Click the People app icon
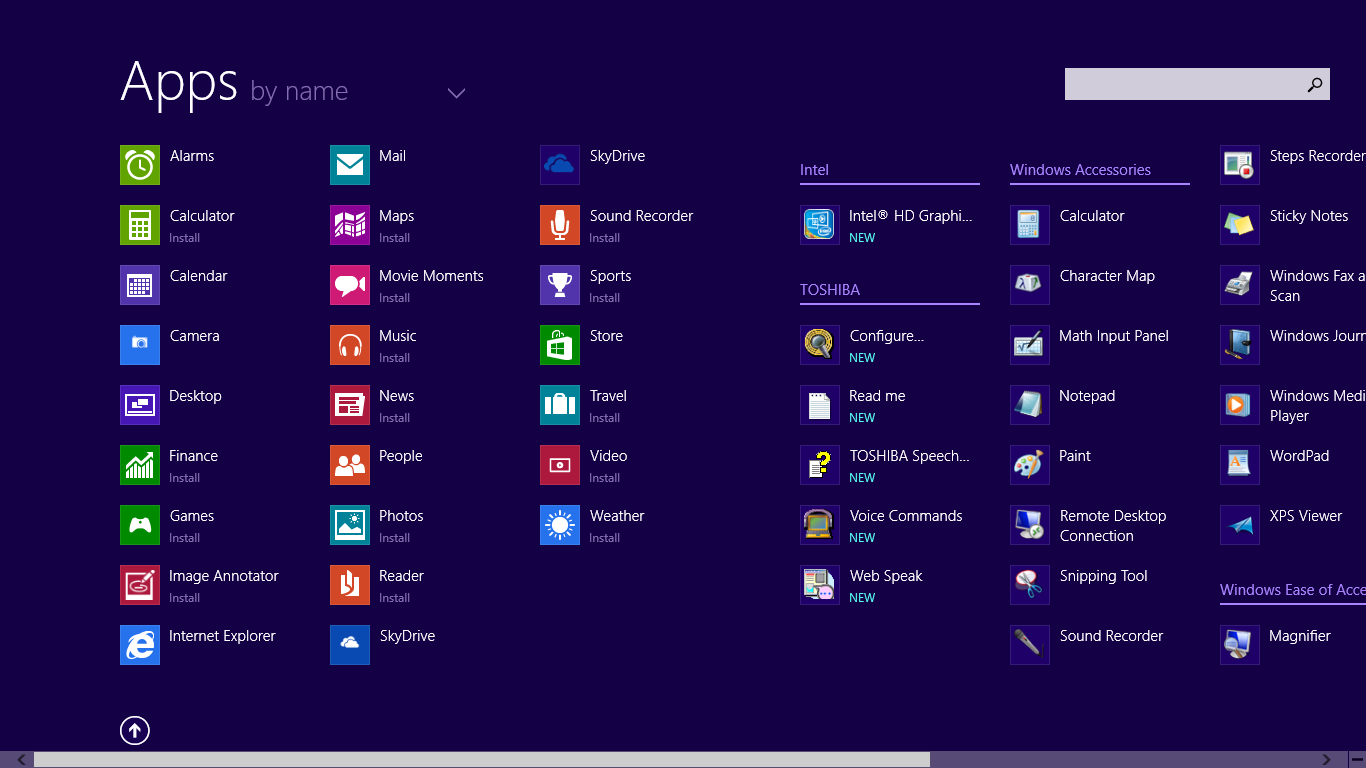This screenshot has width=1366, height=768. (x=350, y=465)
